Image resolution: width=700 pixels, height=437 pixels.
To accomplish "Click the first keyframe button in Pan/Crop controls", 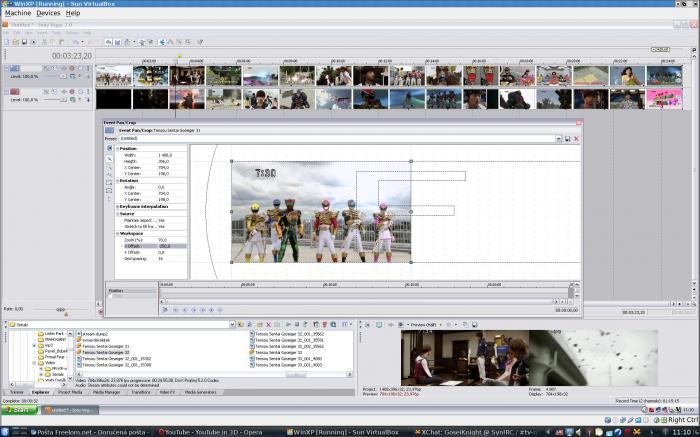I will coord(175,310).
